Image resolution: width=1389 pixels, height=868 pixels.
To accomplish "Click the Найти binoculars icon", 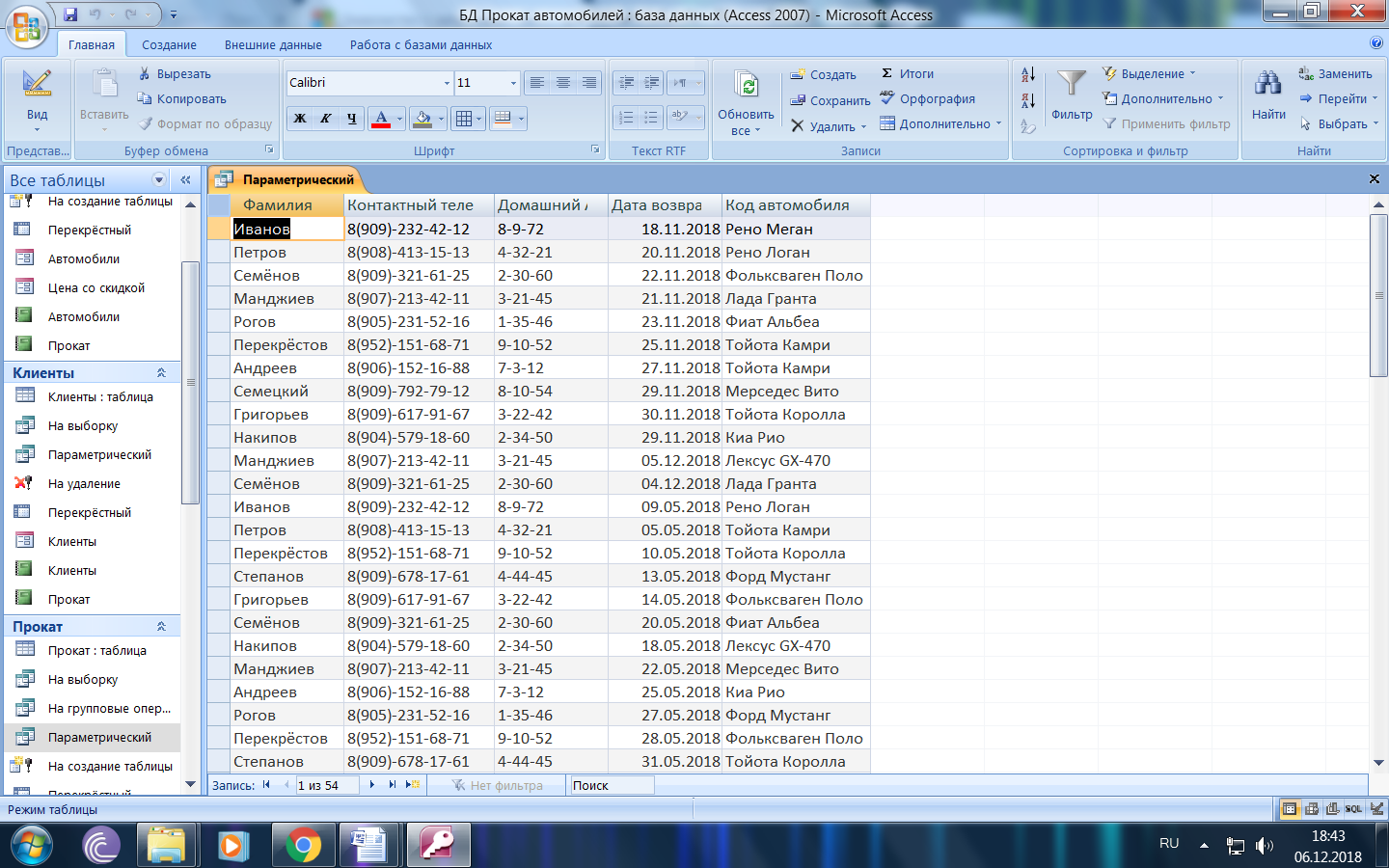I will click(x=1268, y=84).
